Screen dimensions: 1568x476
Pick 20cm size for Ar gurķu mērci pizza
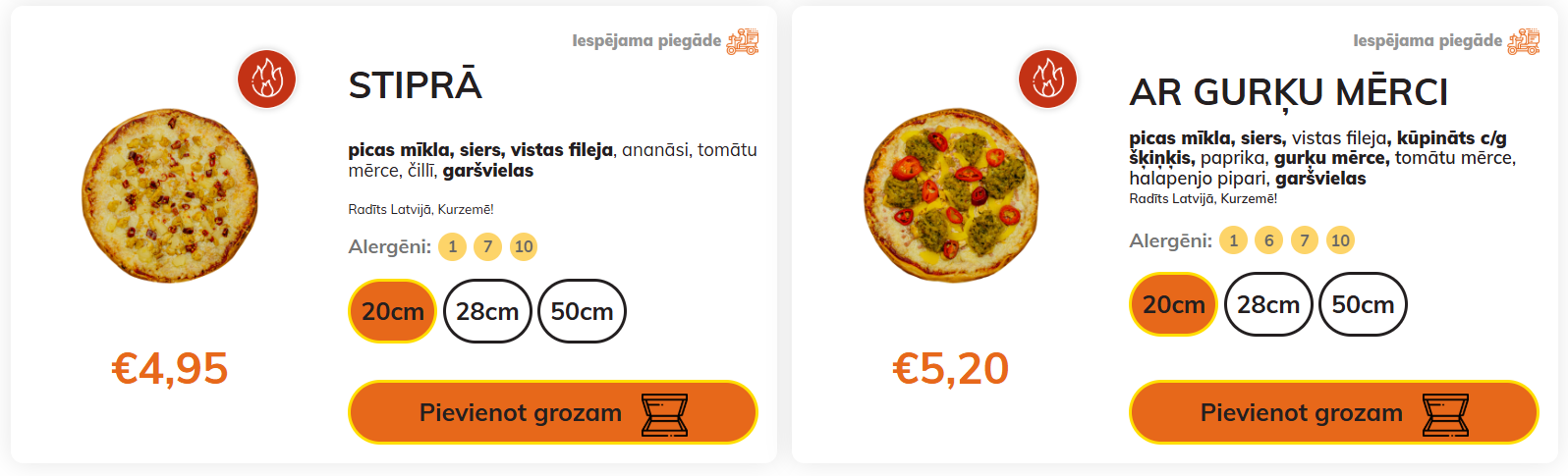coord(1173,304)
